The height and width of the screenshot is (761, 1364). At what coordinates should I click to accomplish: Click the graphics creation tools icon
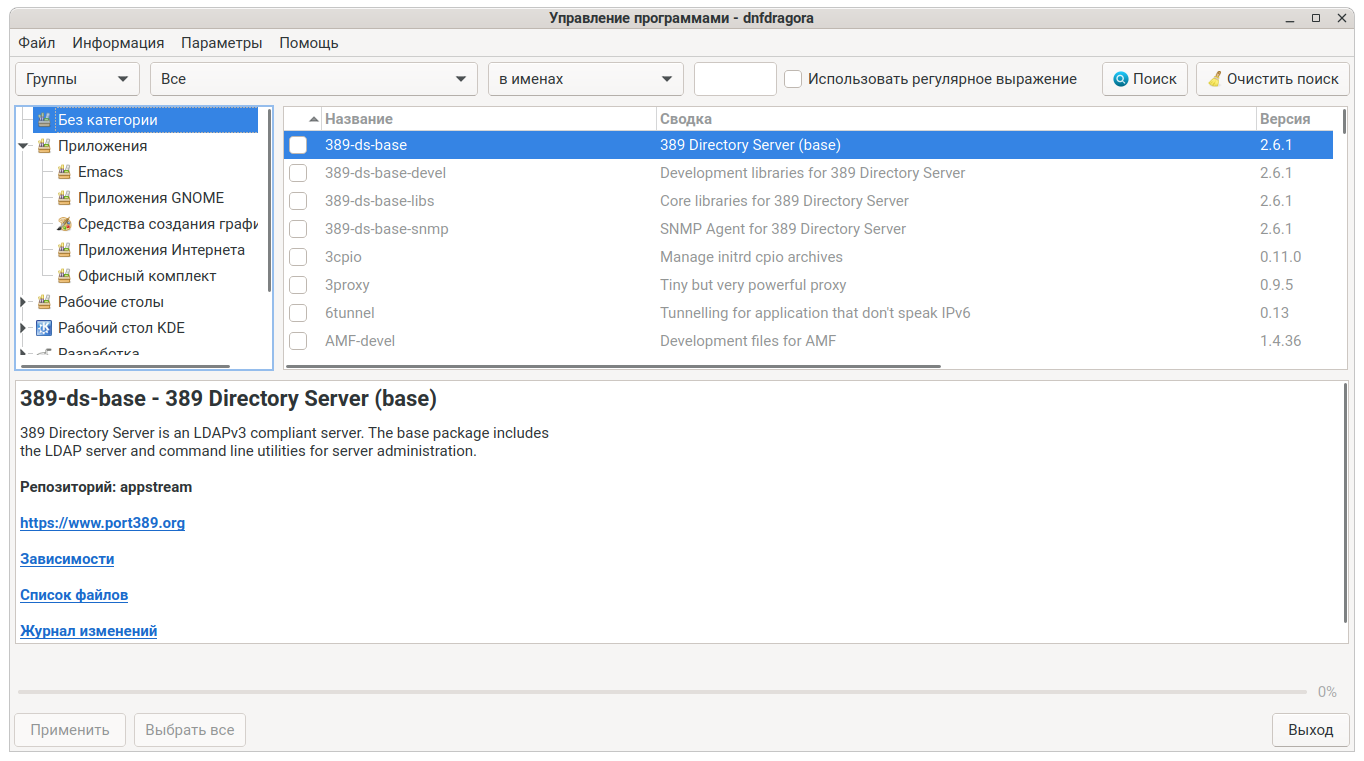[x=64, y=224]
